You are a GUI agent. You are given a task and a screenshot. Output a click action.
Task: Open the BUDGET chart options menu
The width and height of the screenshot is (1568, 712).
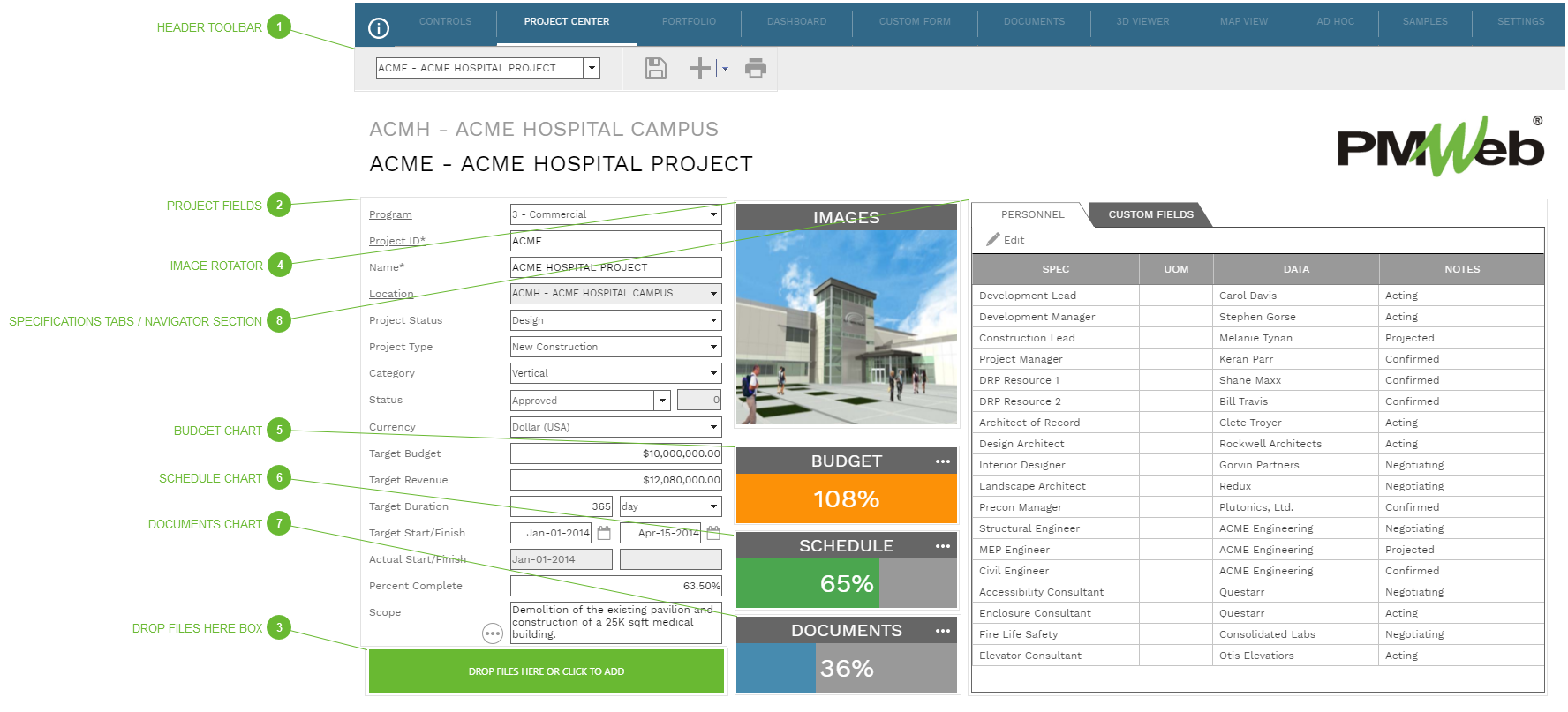[x=943, y=461]
